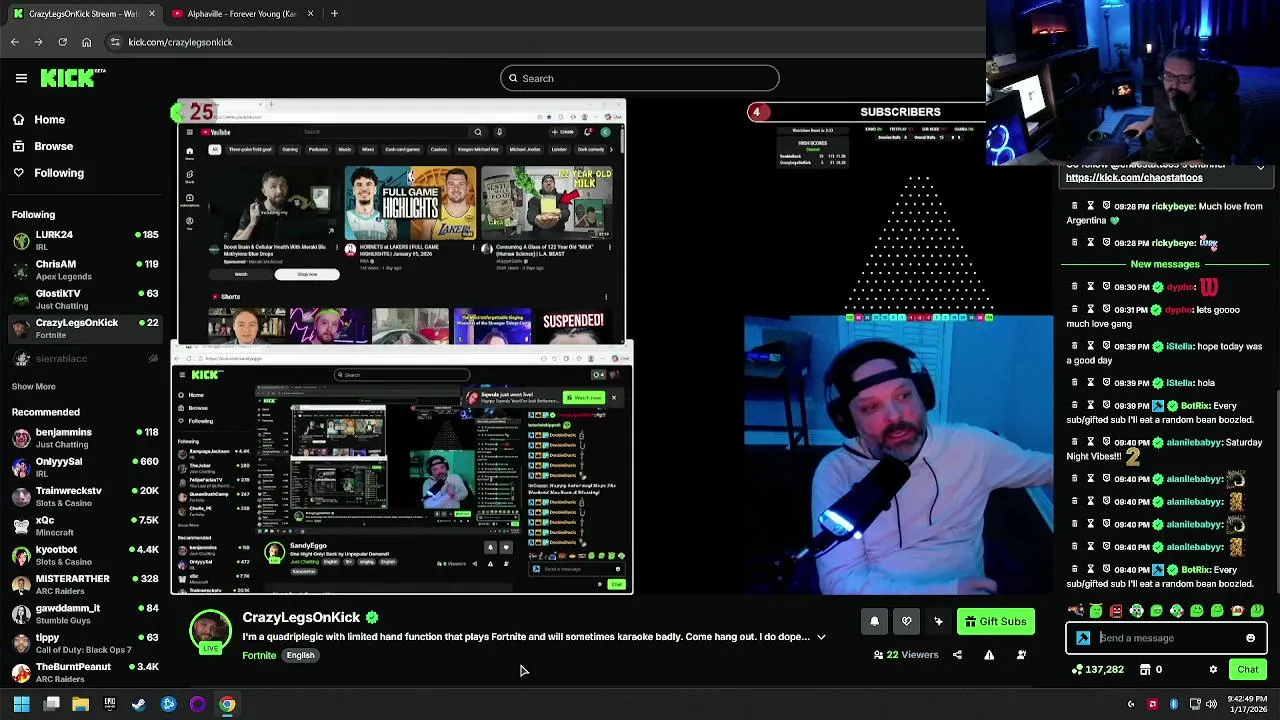View site information icon in address bar

click(x=115, y=42)
